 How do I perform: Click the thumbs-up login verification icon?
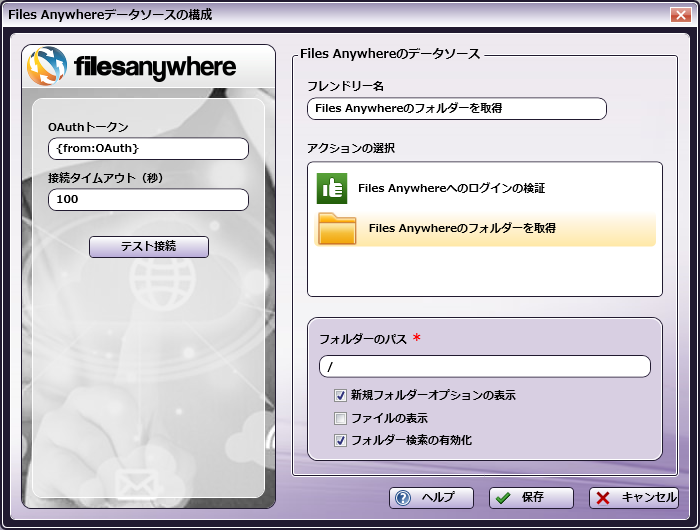pyautogui.click(x=332, y=188)
